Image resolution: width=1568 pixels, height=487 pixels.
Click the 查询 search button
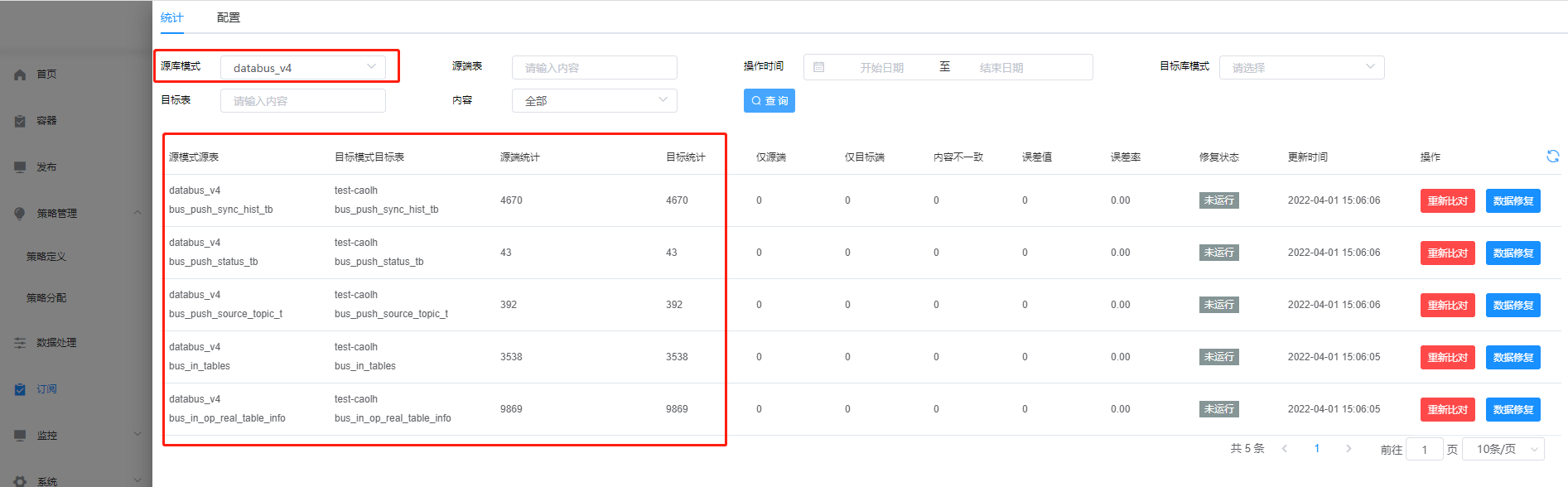[769, 100]
